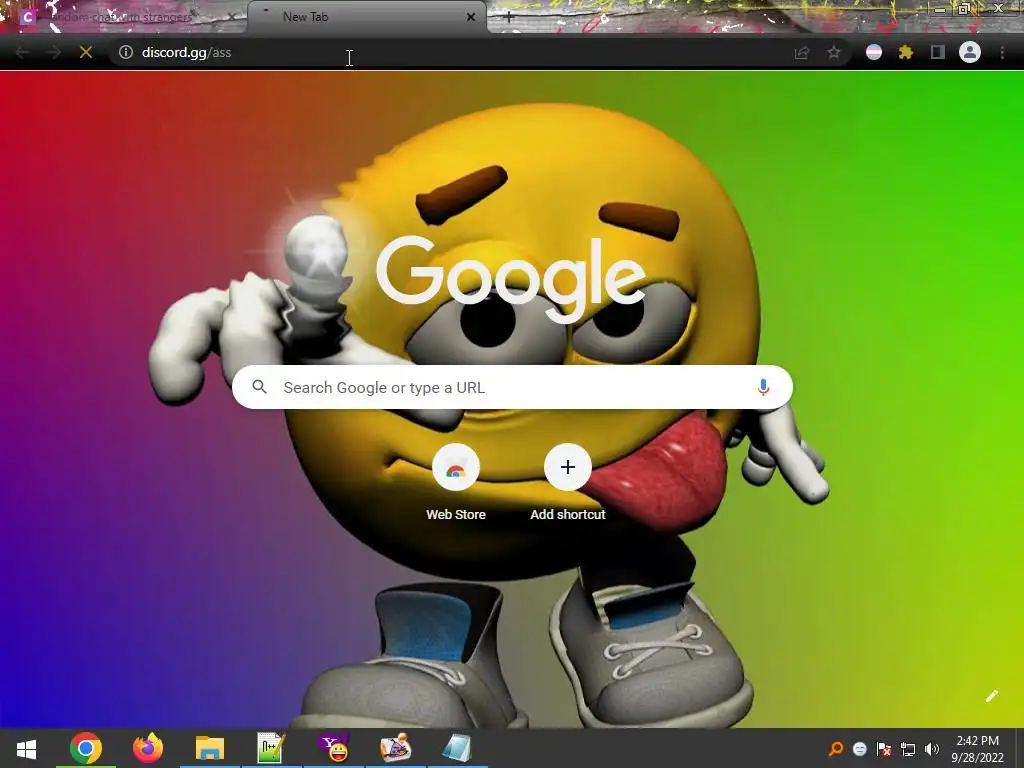Open the Windows Start menu

pyautogui.click(x=26, y=748)
